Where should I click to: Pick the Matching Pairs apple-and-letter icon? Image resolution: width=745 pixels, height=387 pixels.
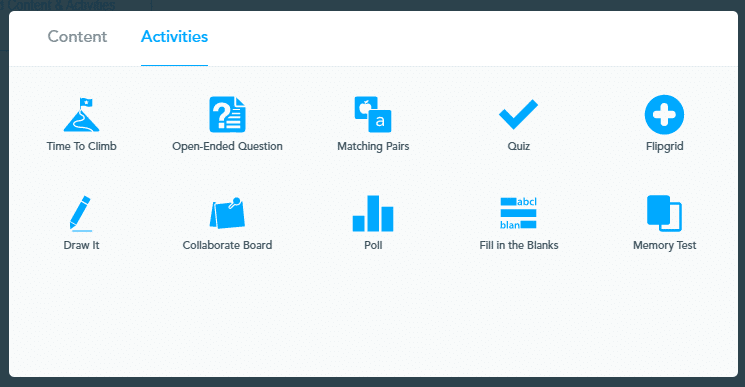373,114
